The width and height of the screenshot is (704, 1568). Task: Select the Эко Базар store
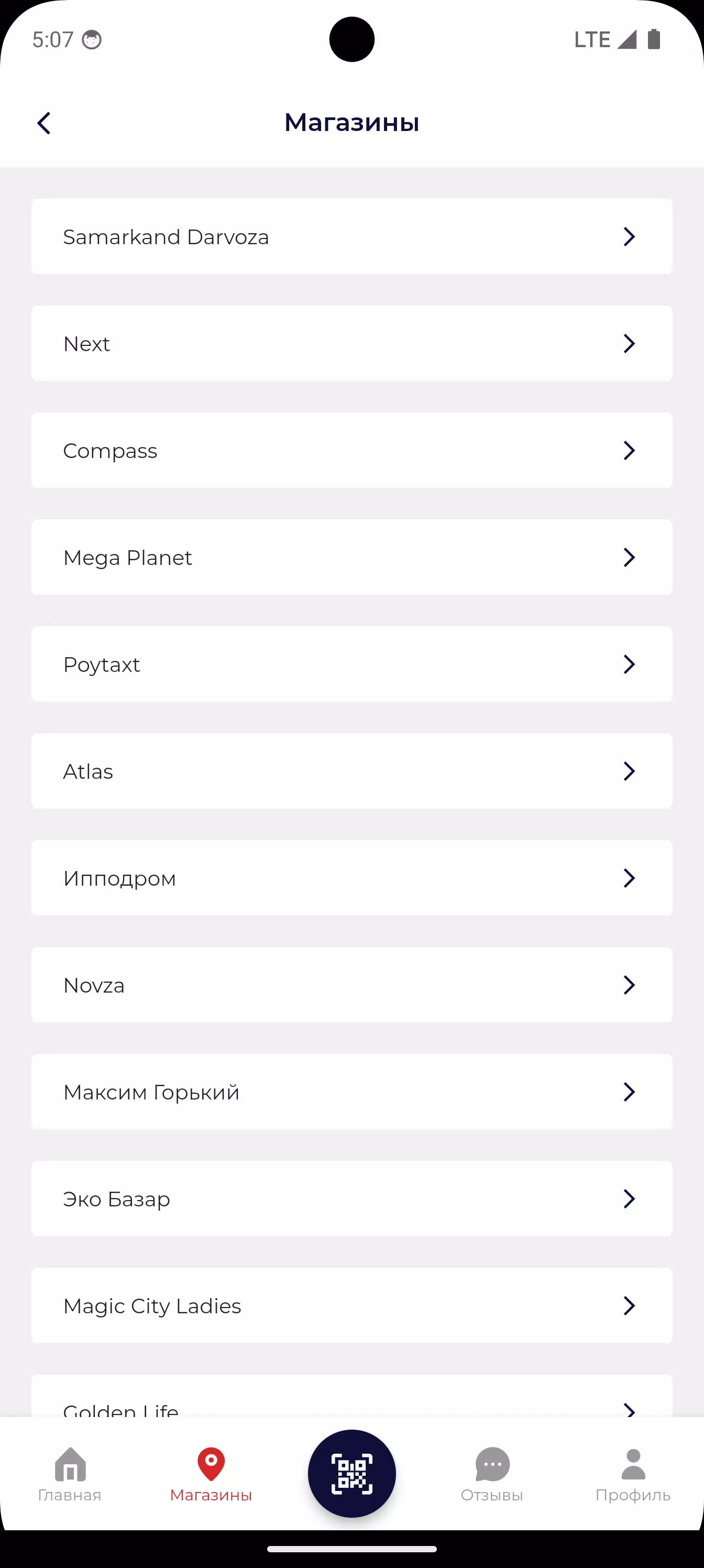click(x=351, y=1199)
